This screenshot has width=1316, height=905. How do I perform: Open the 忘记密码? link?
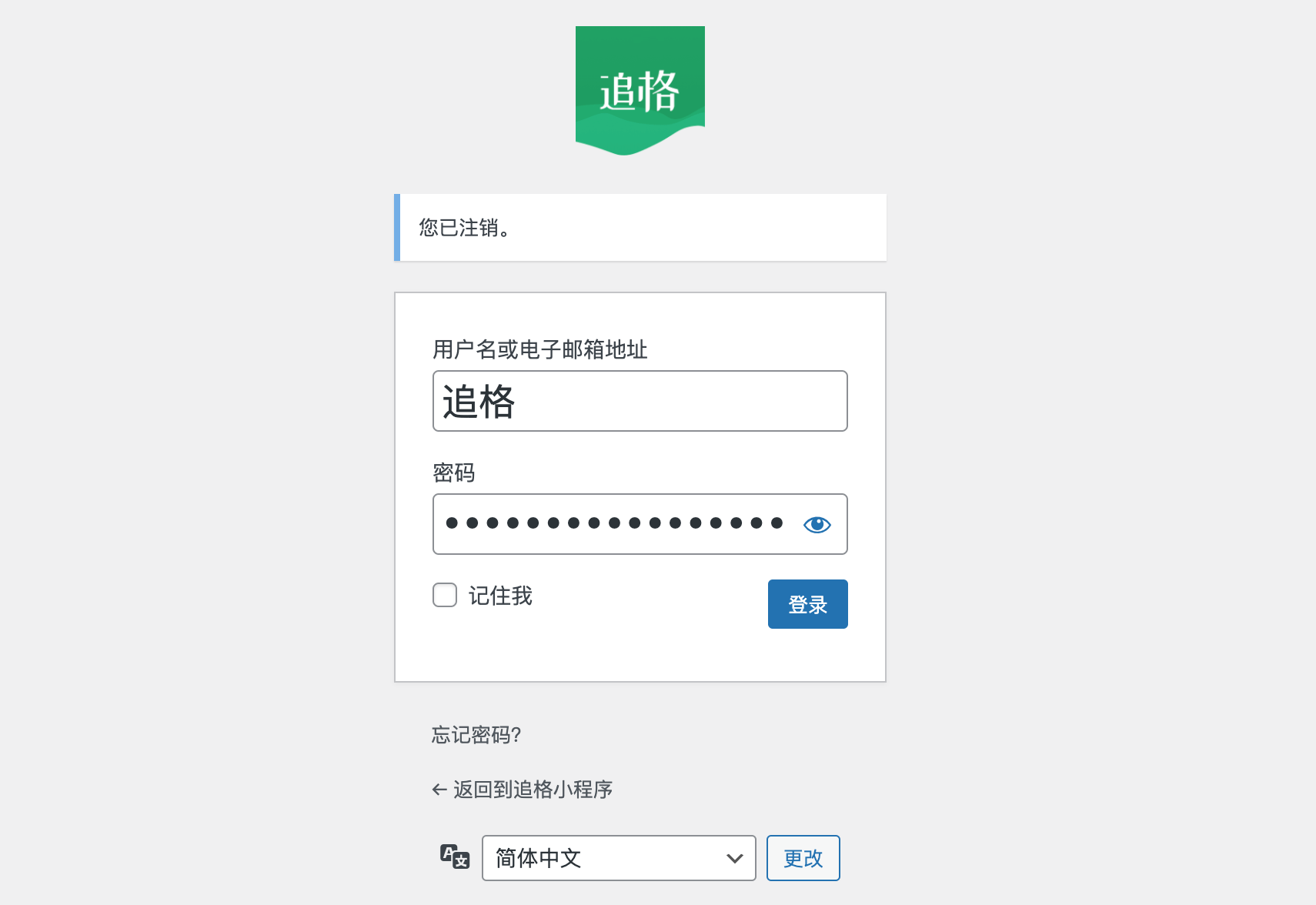pyautogui.click(x=476, y=735)
